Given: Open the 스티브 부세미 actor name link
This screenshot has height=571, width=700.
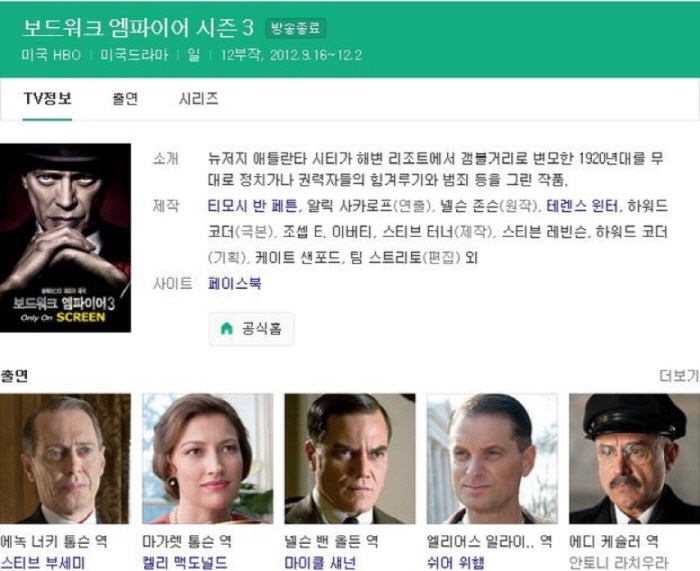Looking at the screenshot, I should coord(42,563).
